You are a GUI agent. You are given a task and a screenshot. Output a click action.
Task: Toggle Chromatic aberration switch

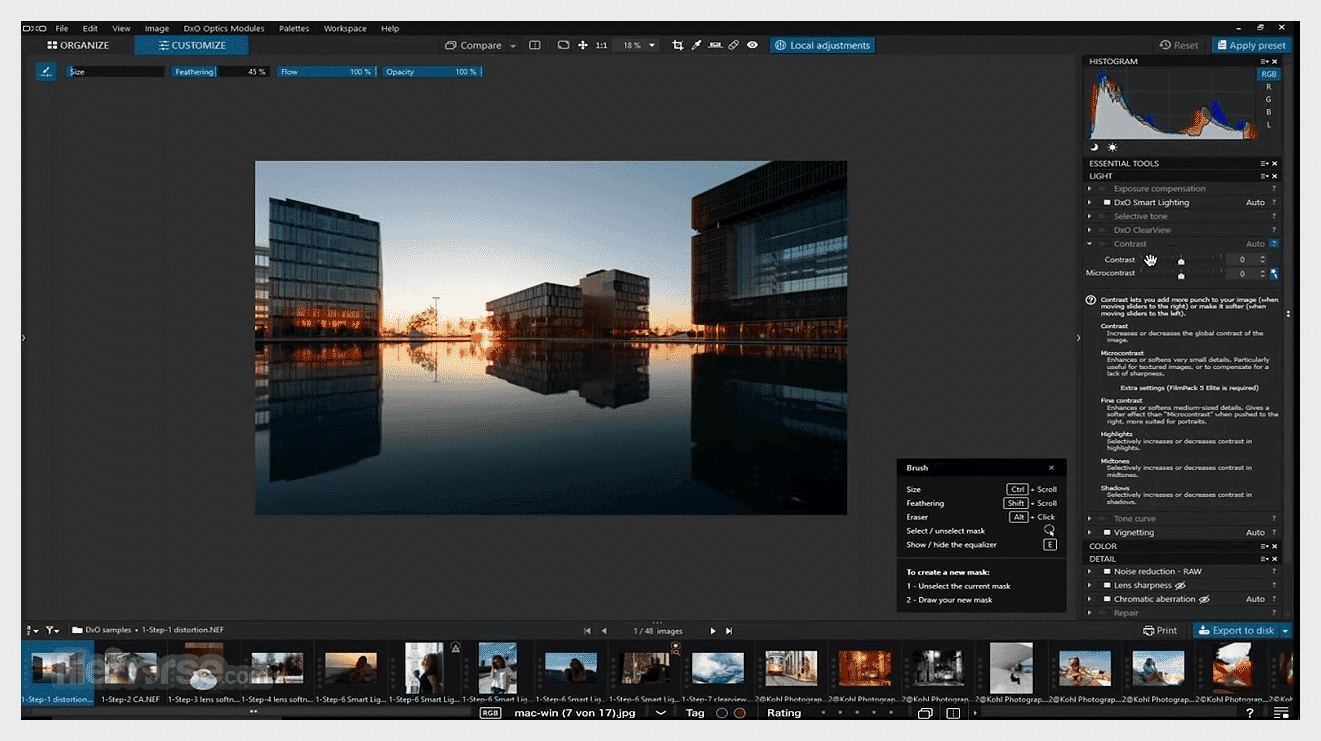(1107, 599)
